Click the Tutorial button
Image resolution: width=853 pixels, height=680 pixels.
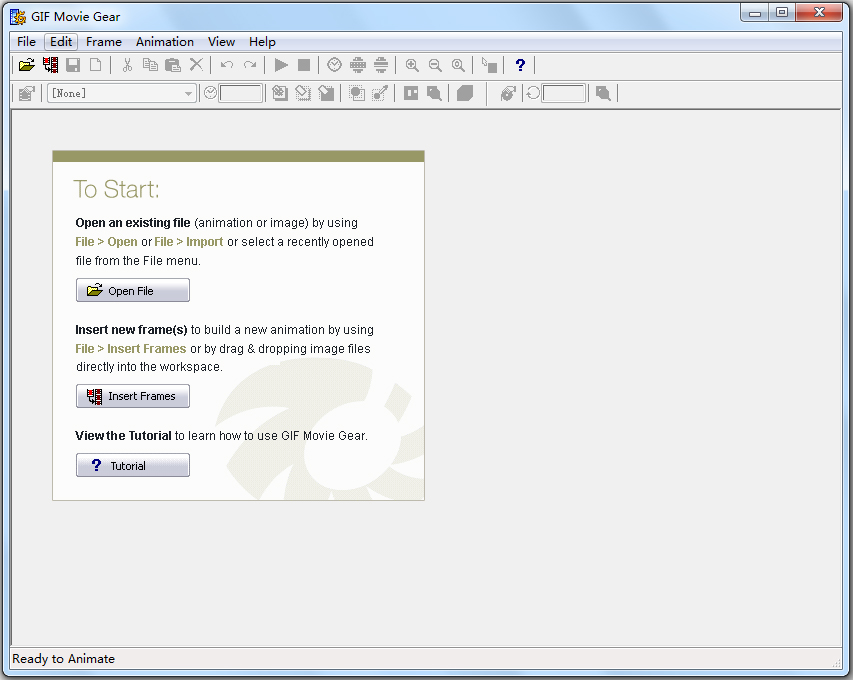[133, 466]
